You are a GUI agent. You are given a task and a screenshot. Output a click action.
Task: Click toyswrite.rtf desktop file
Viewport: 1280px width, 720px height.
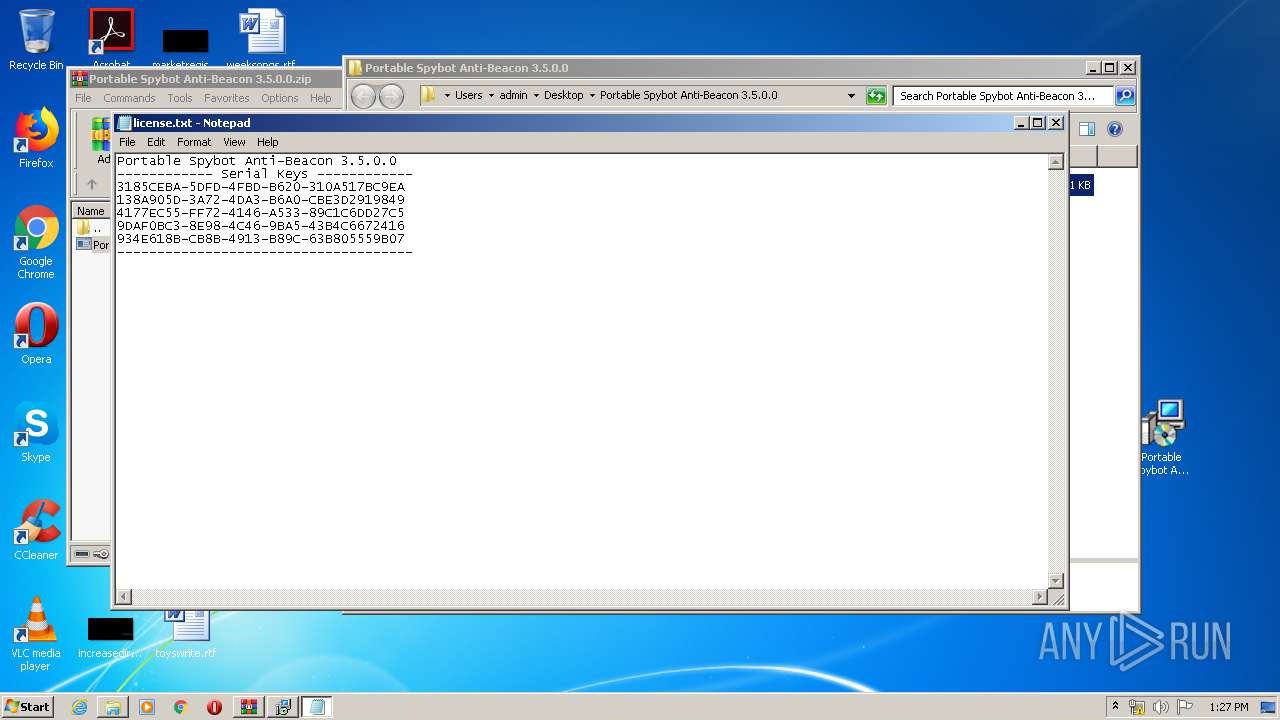186,634
